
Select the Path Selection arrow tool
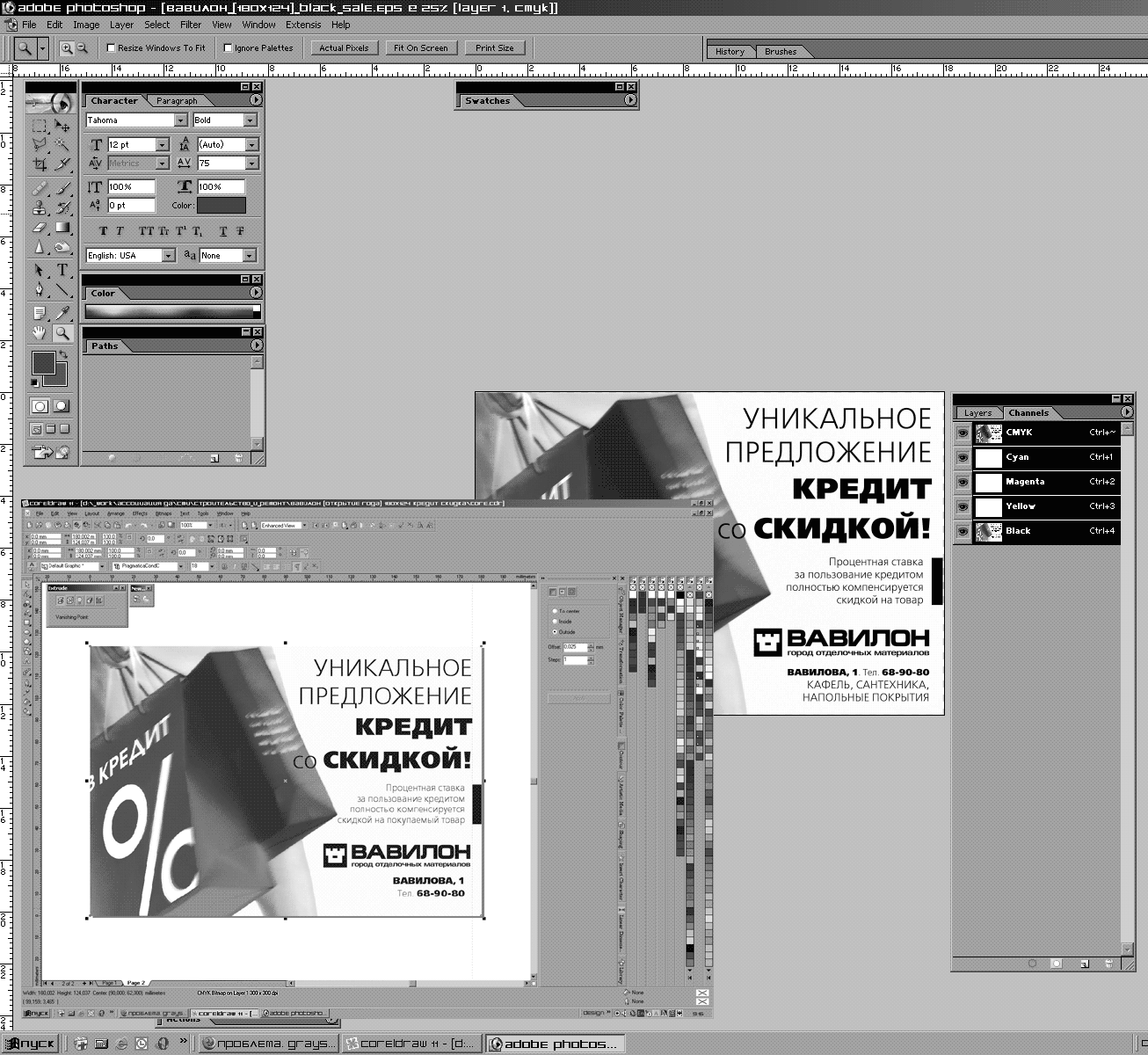(40, 270)
